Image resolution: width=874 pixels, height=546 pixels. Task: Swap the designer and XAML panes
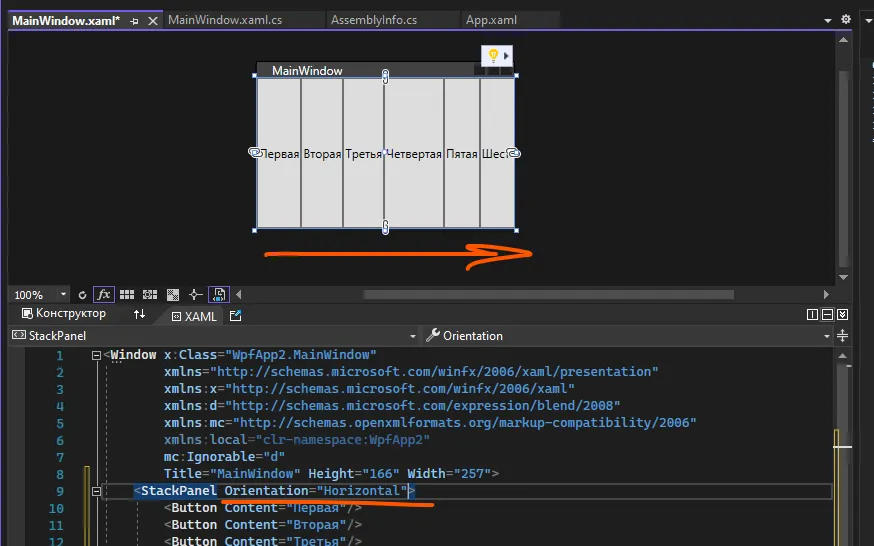coord(139,314)
